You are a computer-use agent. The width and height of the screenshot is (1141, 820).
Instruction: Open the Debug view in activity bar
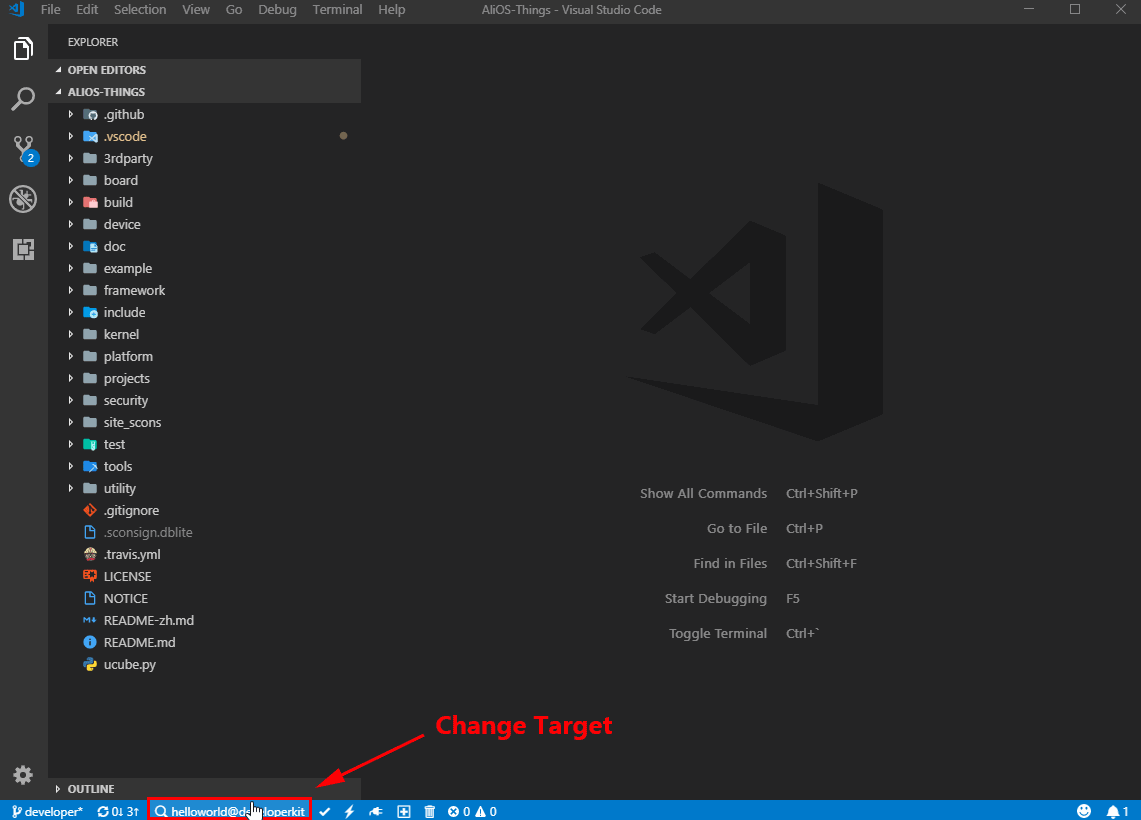[x=23, y=199]
